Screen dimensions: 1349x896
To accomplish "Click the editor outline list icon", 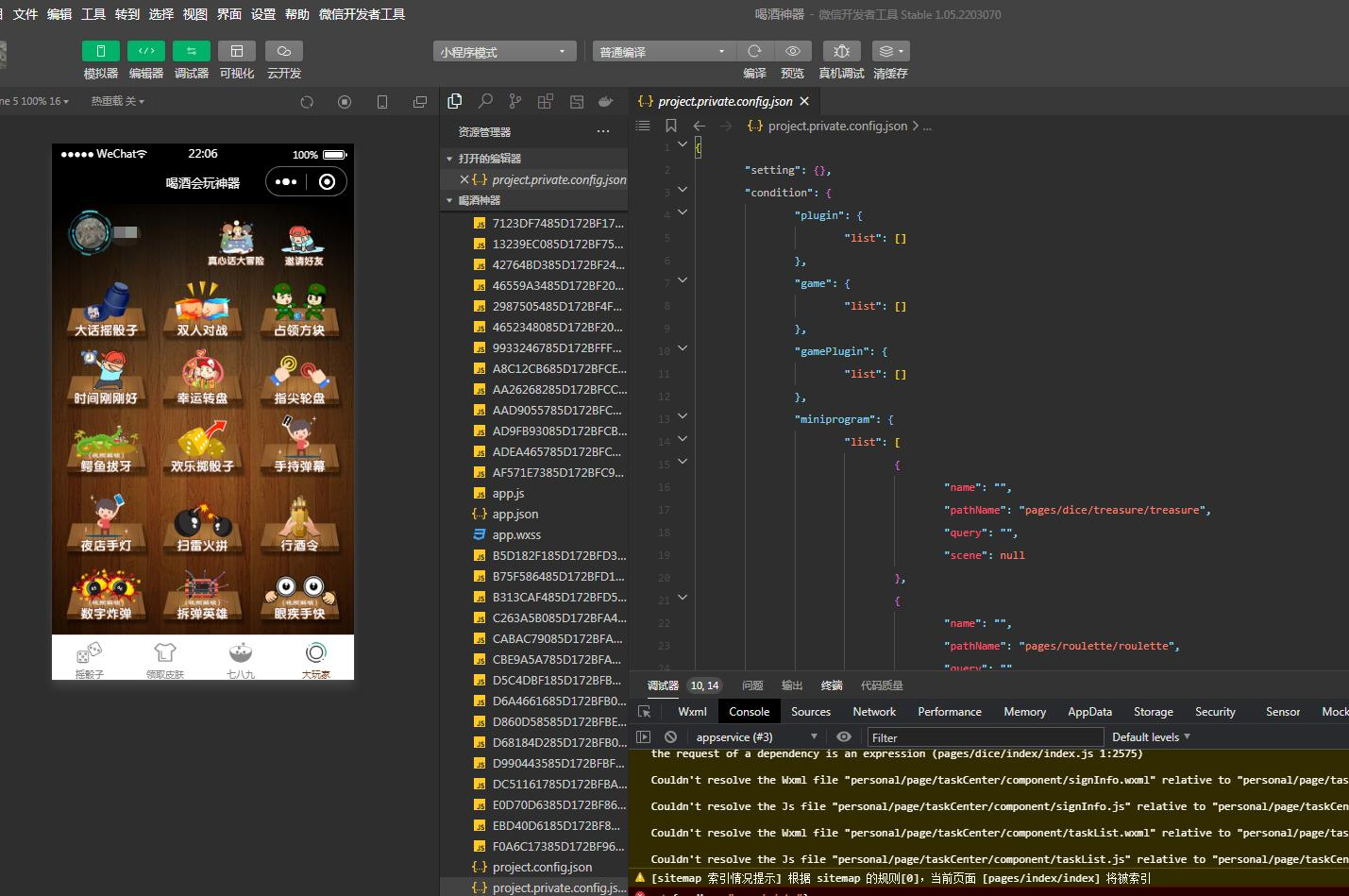I will 643,126.
